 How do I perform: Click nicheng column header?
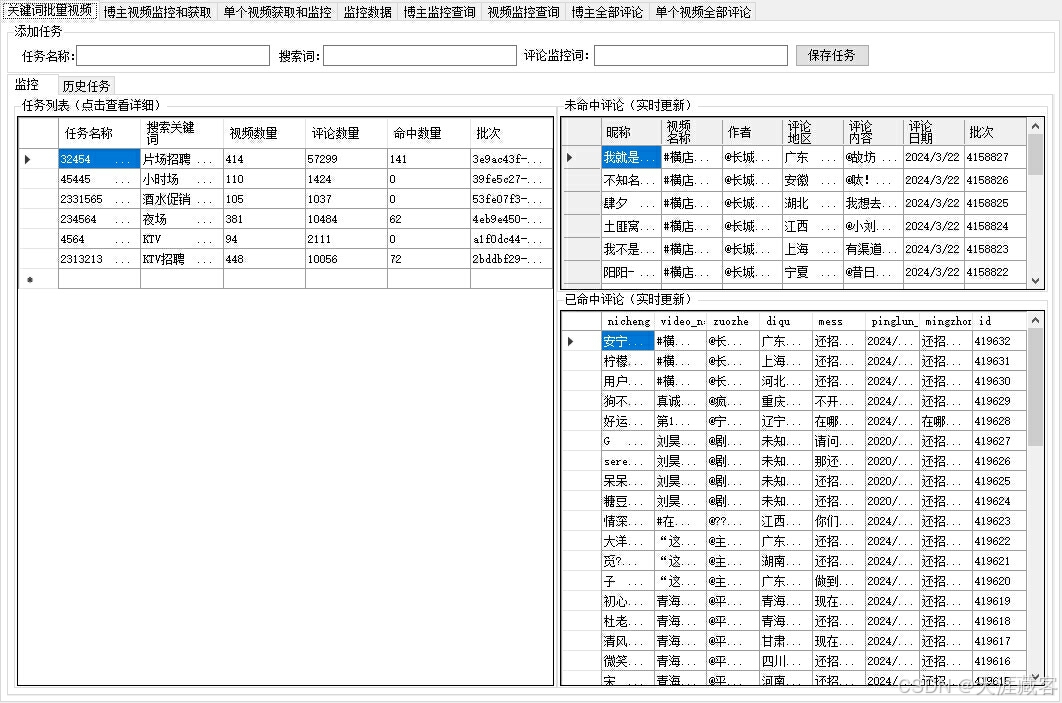[628, 321]
